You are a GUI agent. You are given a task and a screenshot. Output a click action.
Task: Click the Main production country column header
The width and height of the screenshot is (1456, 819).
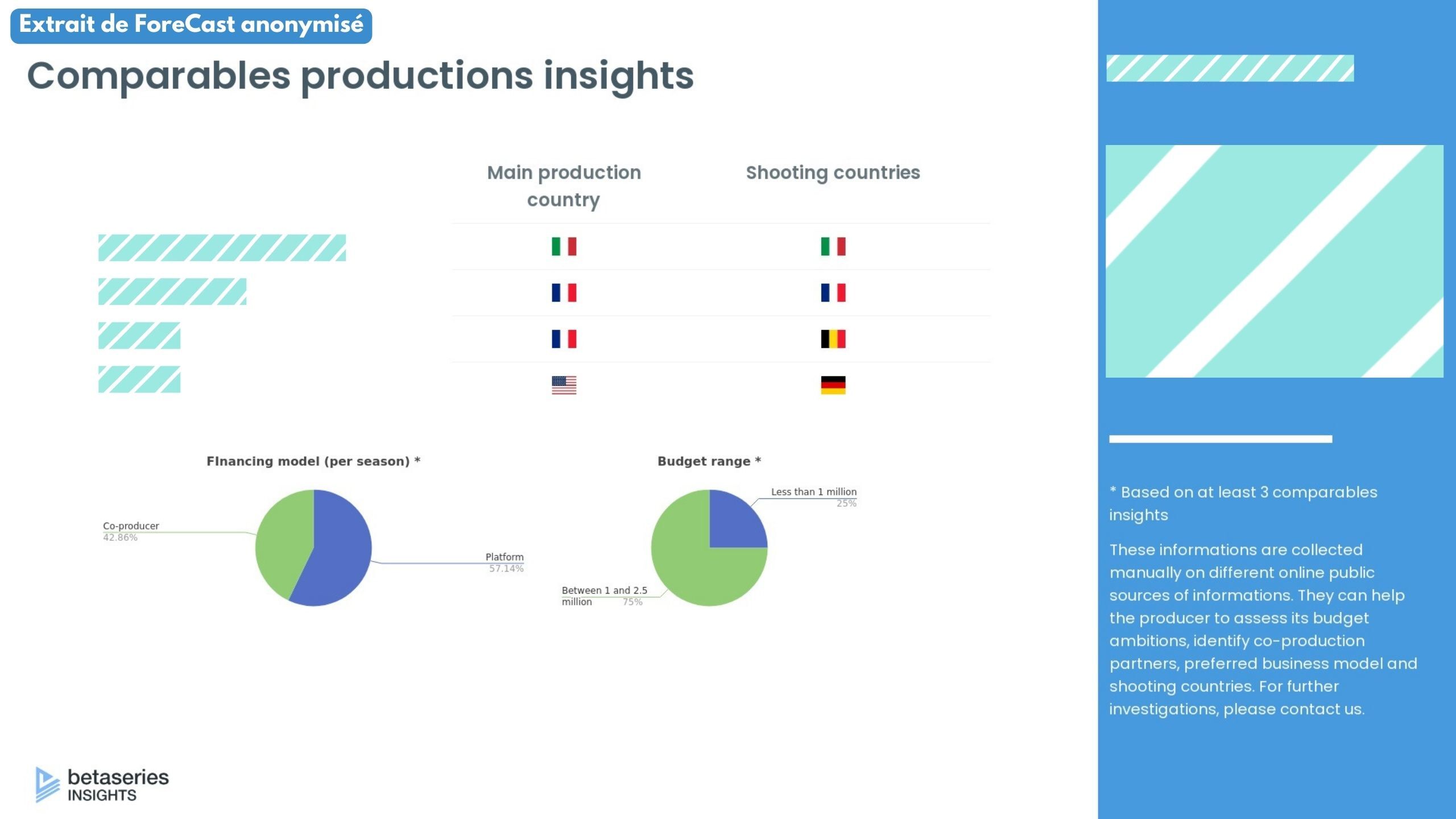(x=564, y=185)
